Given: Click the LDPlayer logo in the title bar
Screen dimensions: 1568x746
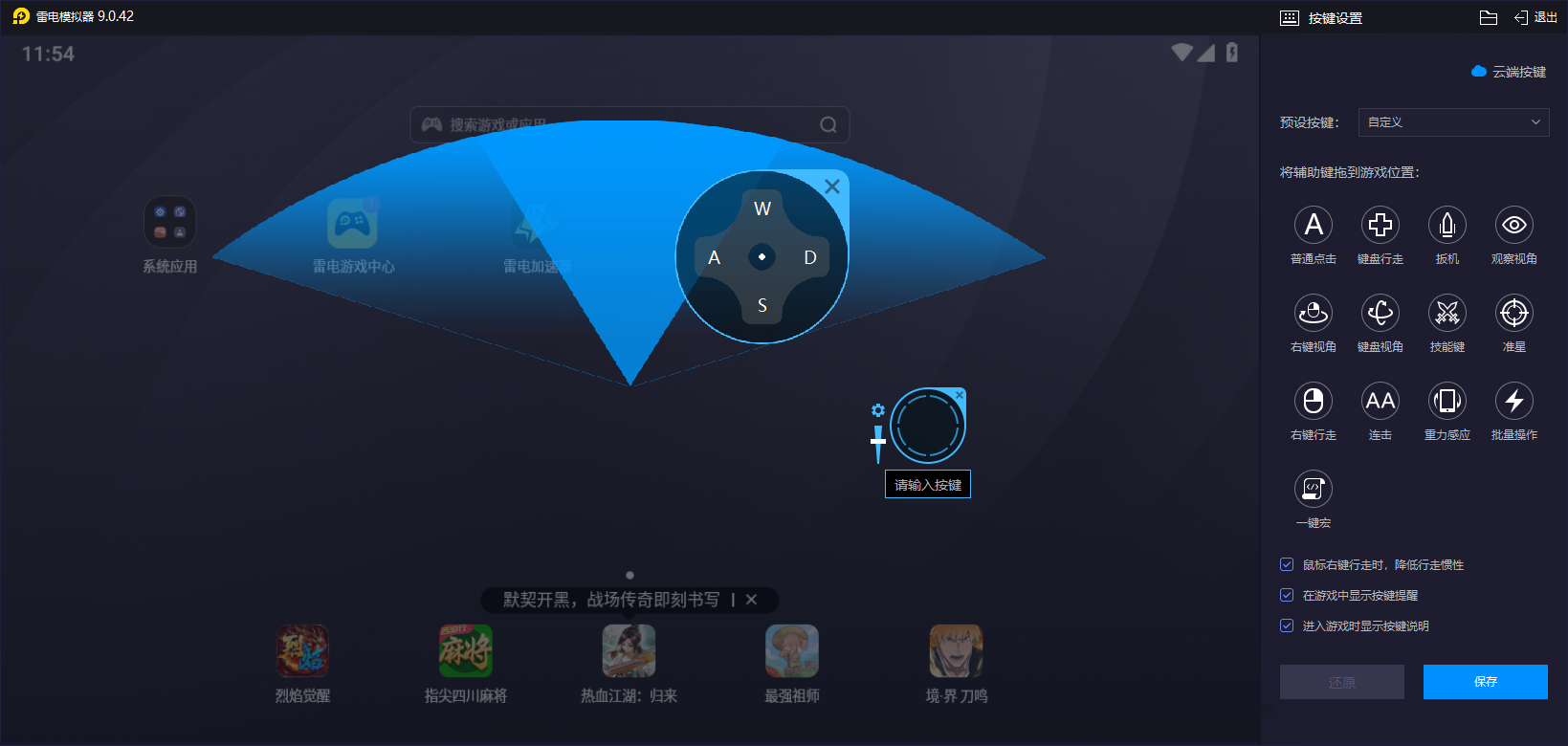Looking at the screenshot, I should [x=21, y=16].
